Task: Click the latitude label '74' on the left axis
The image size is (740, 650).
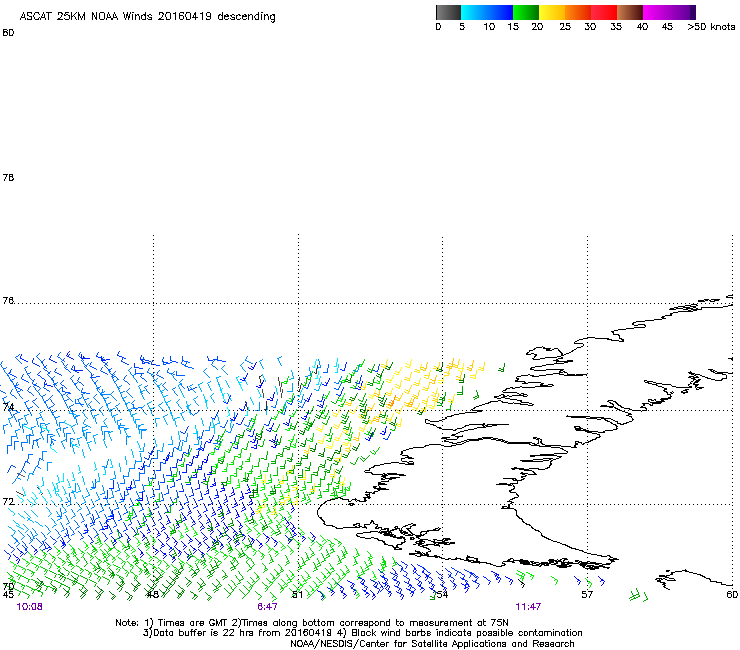Action: point(8,407)
